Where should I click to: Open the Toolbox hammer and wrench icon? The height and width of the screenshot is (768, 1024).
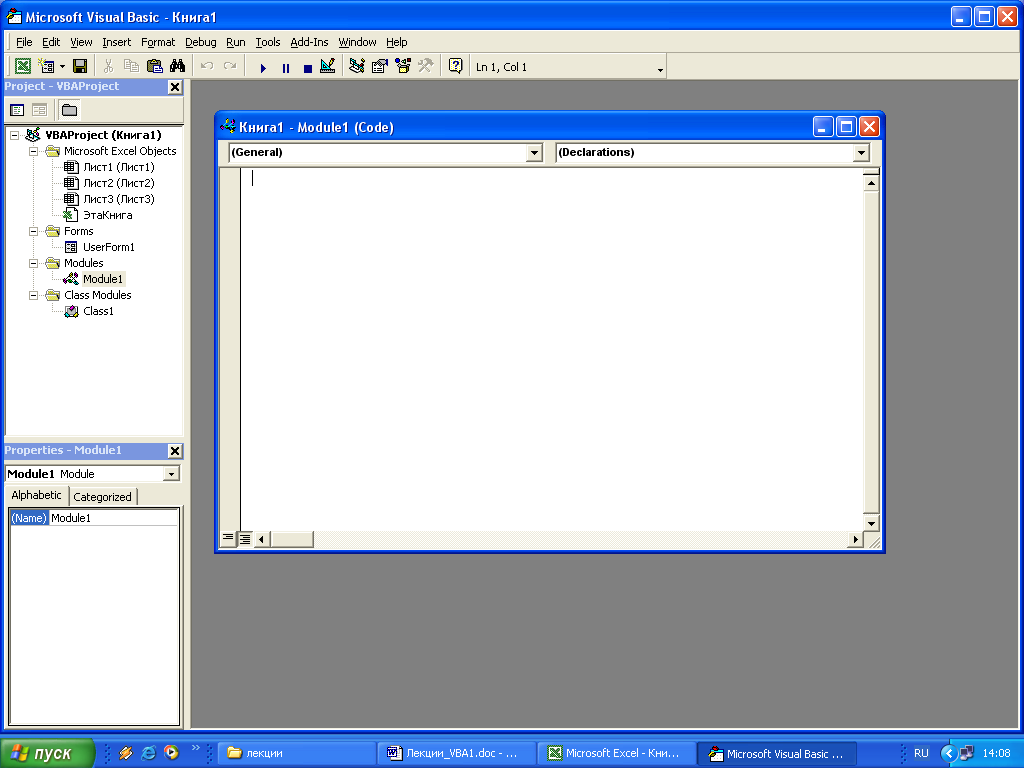pyautogui.click(x=426, y=66)
